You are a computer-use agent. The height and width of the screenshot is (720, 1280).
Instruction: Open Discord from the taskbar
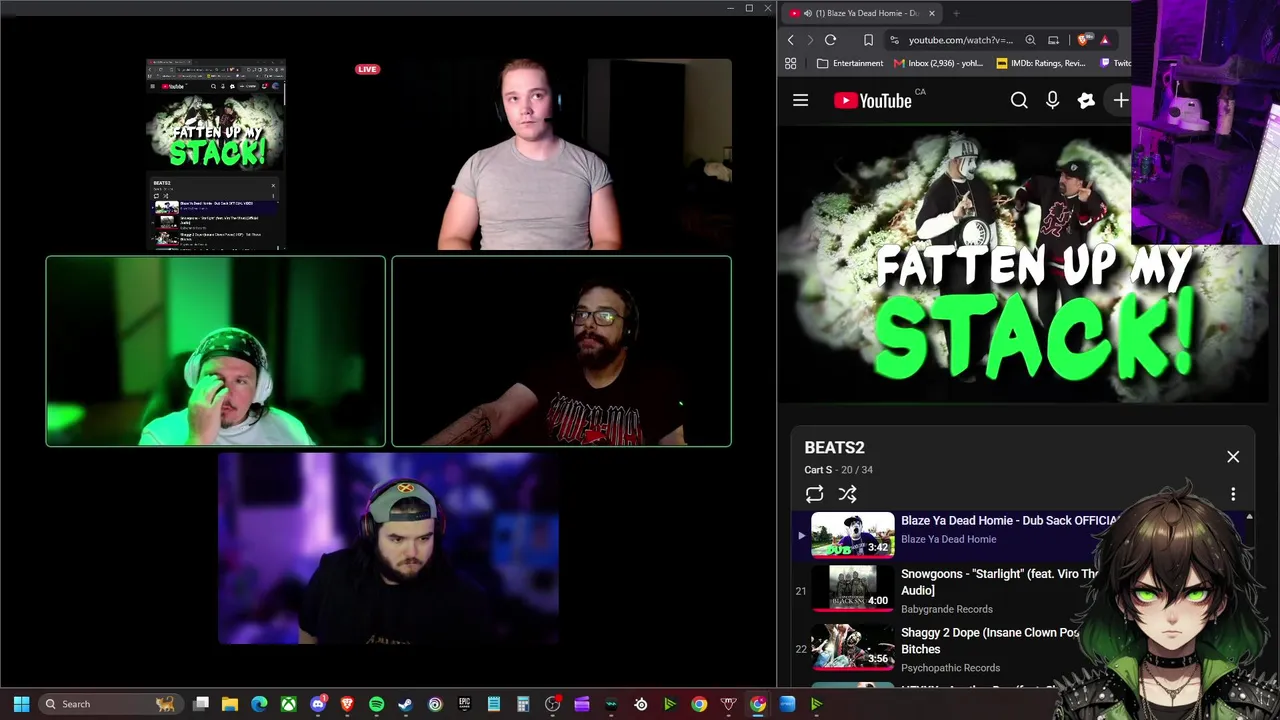click(x=318, y=704)
